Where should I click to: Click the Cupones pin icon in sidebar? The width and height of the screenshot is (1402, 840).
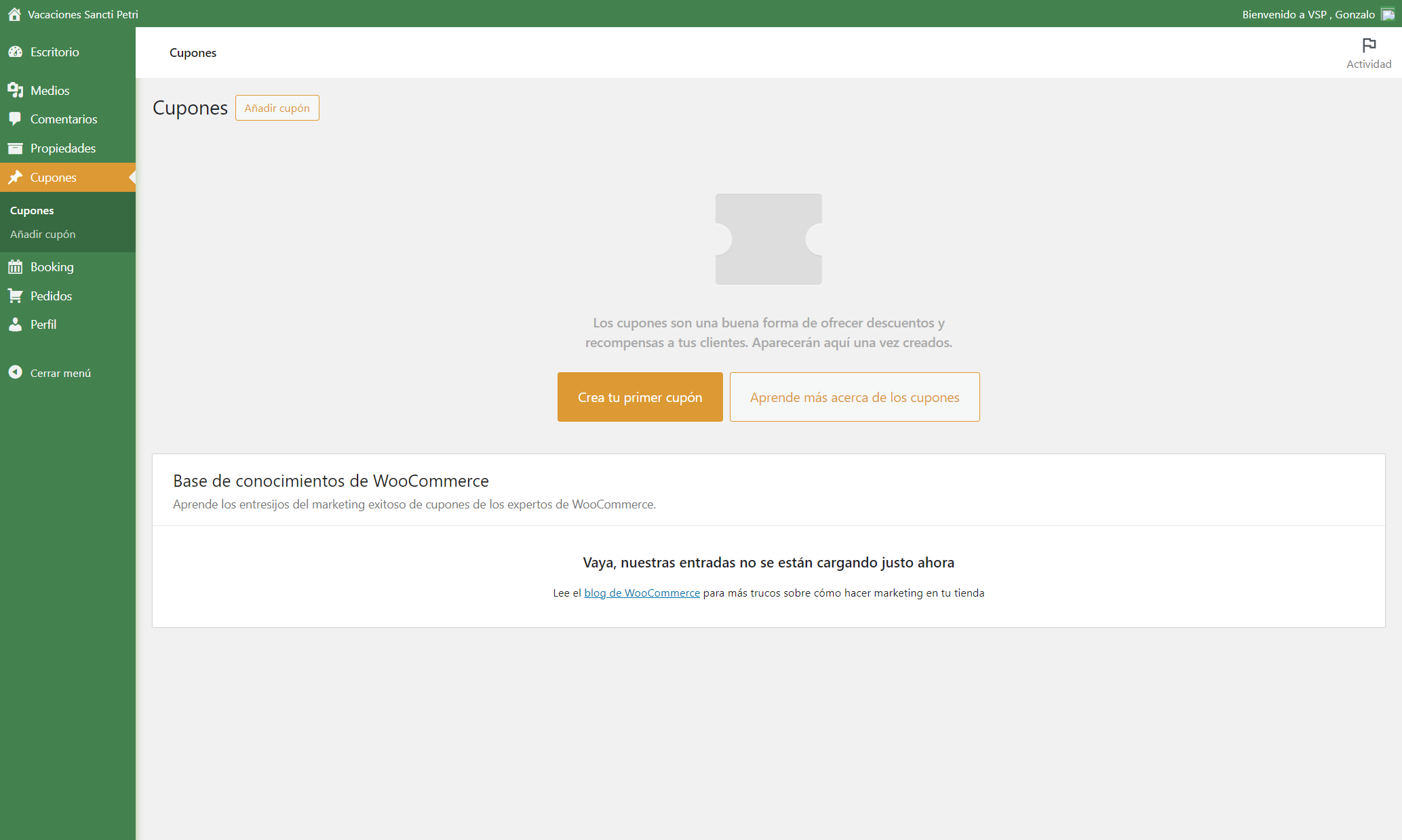[15, 177]
